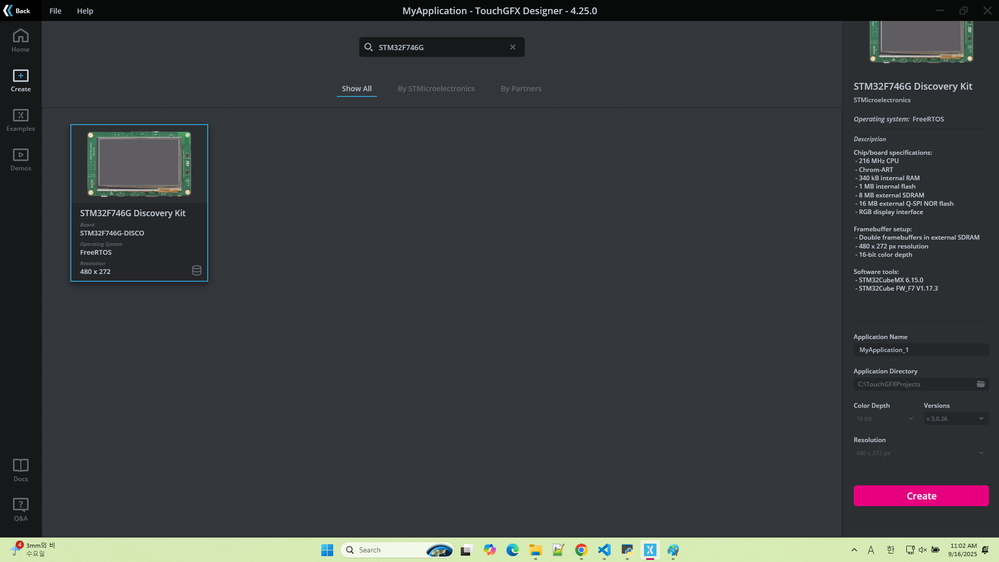Viewport: 999px width, 562px height.
Task: Open the Docs link in sidebar
Action: (x=20, y=470)
